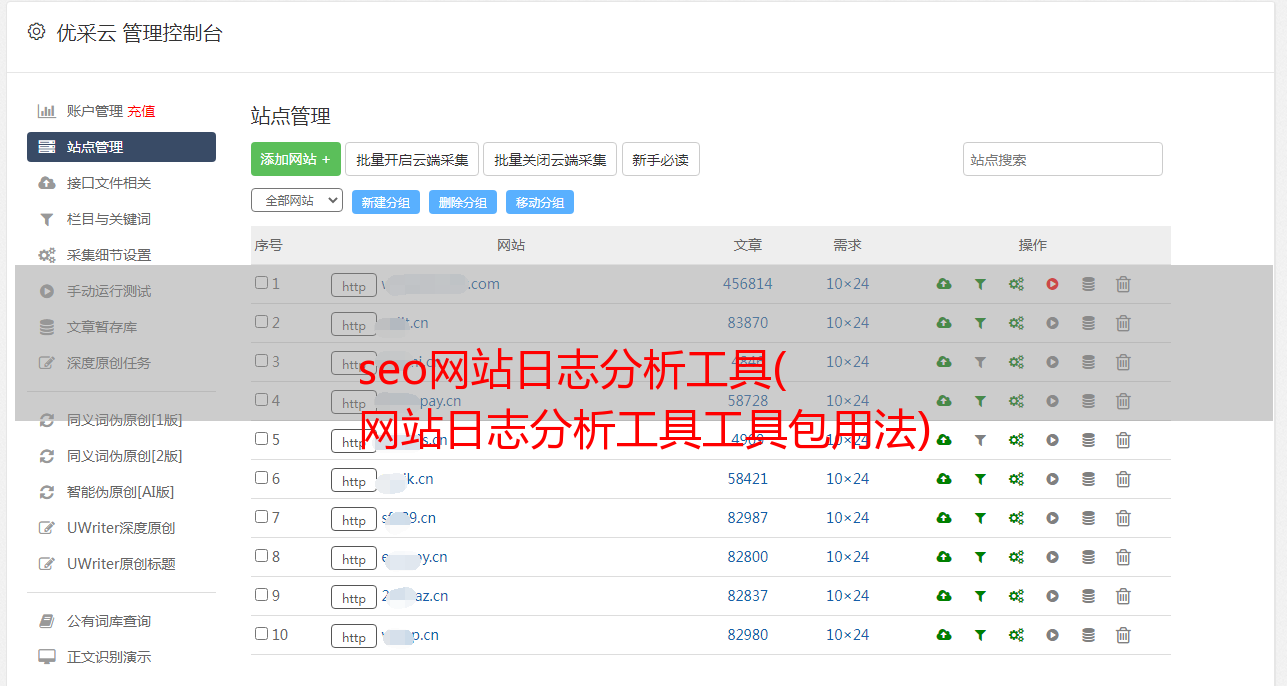
Task: Click trash delete icon in row 7
Action: point(1123,518)
